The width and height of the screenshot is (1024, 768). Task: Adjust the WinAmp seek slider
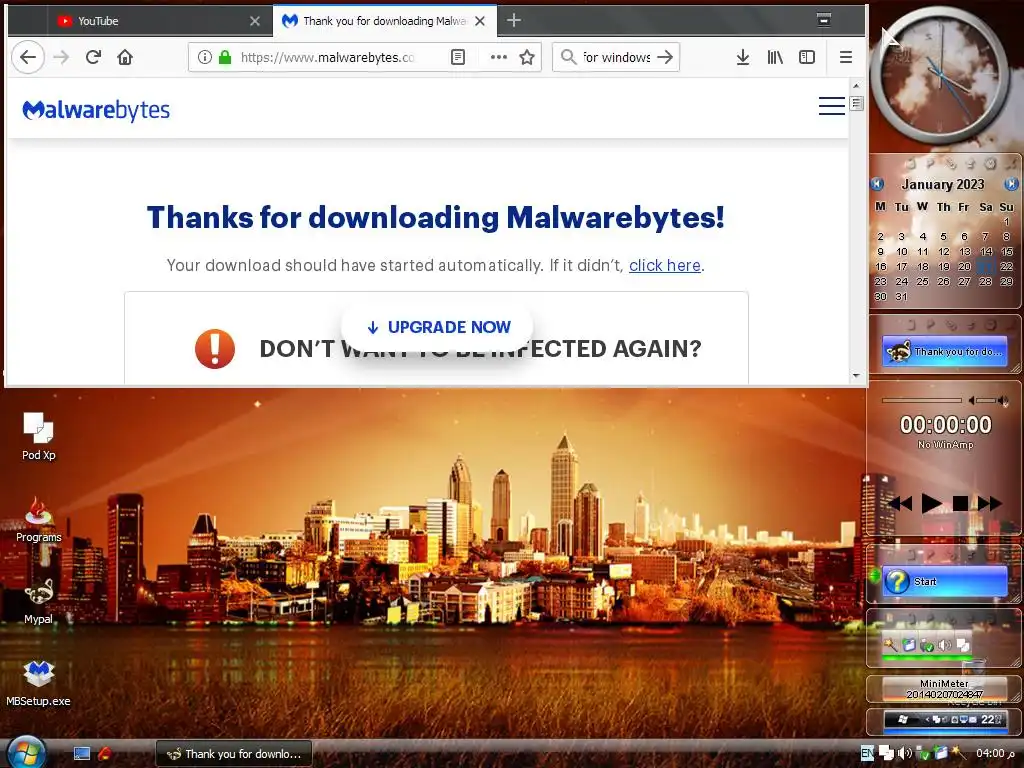(921, 400)
